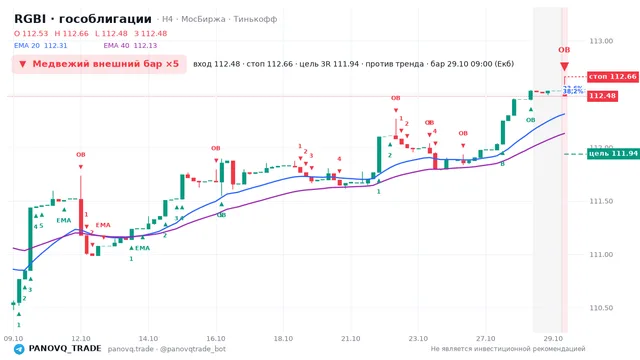Click the '27.10' date axis label
This screenshot has height=360, width=640.
coord(485,339)
